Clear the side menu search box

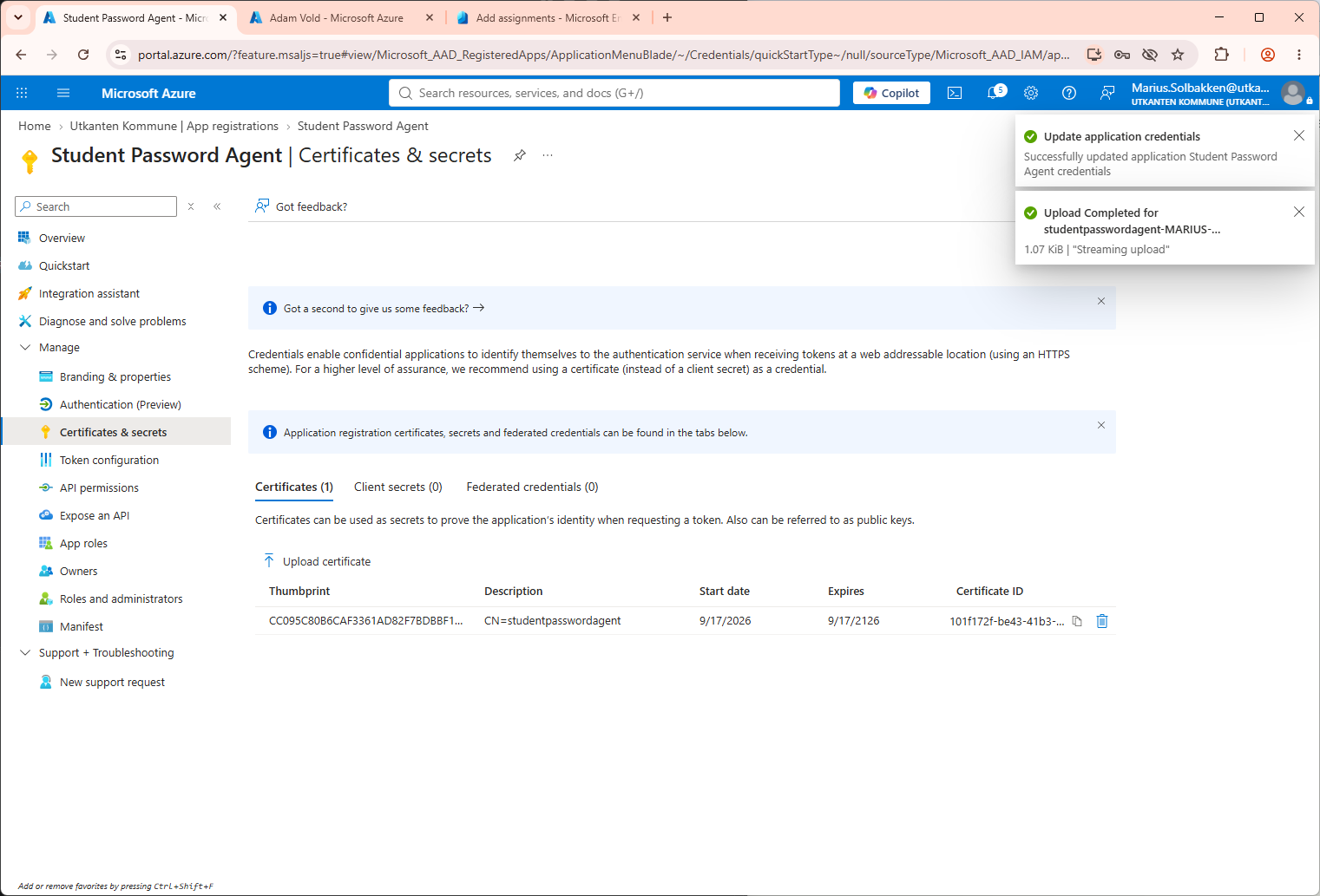click(x=191, y=206)
